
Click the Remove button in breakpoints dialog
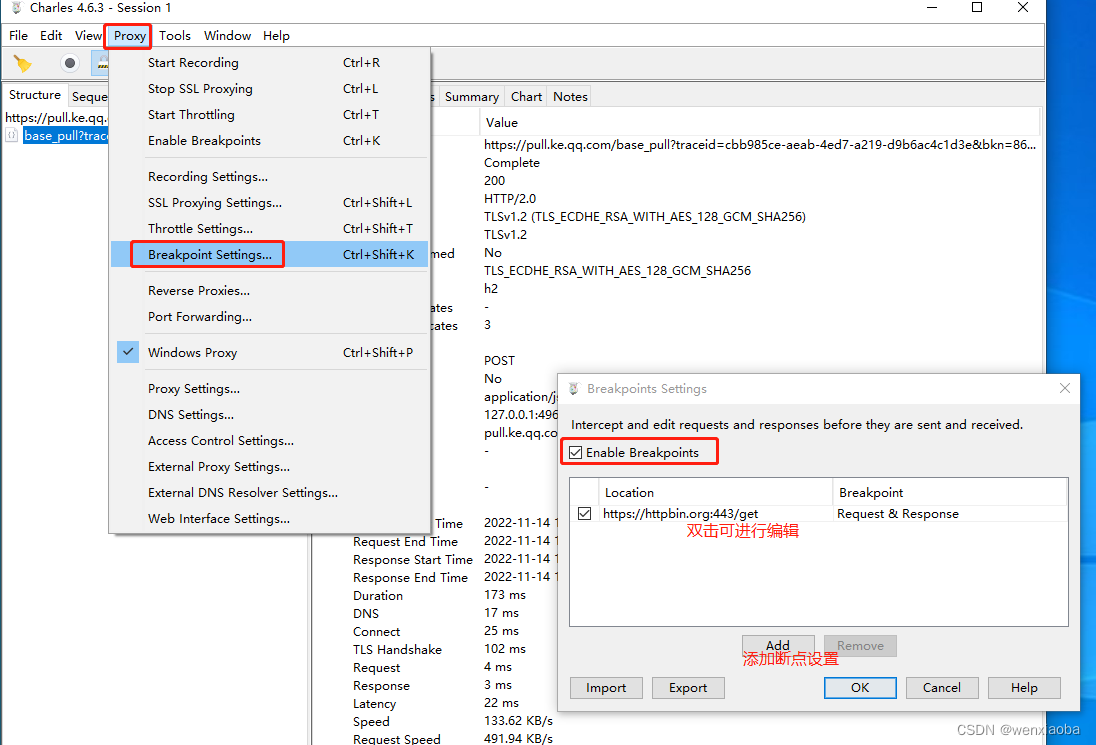860,646
